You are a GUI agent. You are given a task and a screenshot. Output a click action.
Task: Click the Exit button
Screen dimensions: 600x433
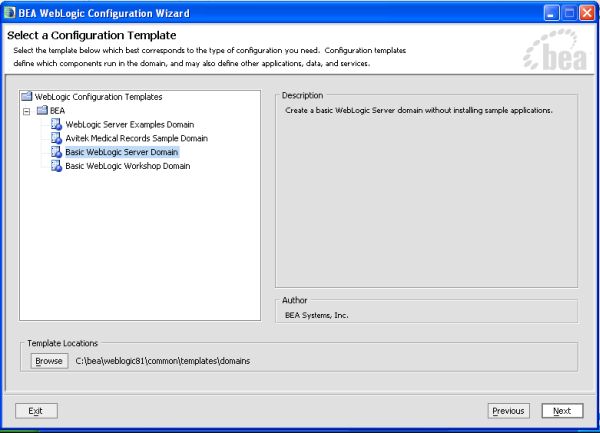(36, 411)
